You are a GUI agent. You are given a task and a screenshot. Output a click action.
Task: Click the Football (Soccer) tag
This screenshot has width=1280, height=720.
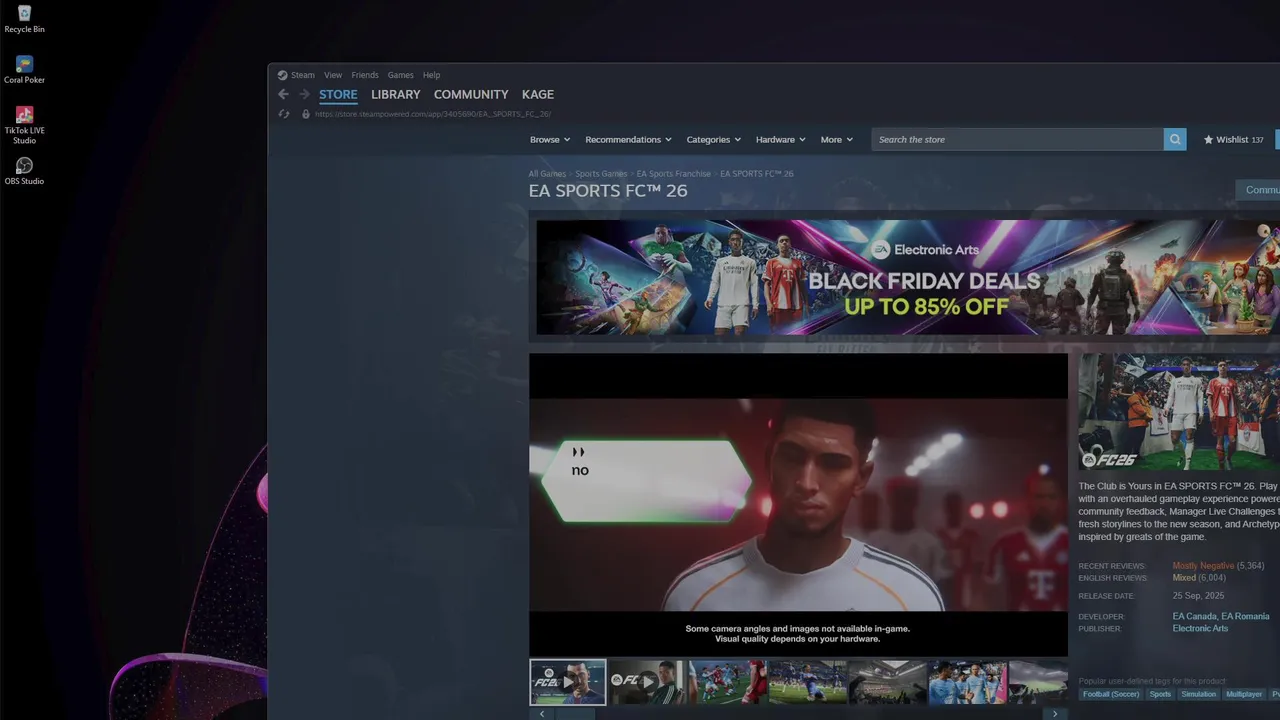click(1110, 694)
